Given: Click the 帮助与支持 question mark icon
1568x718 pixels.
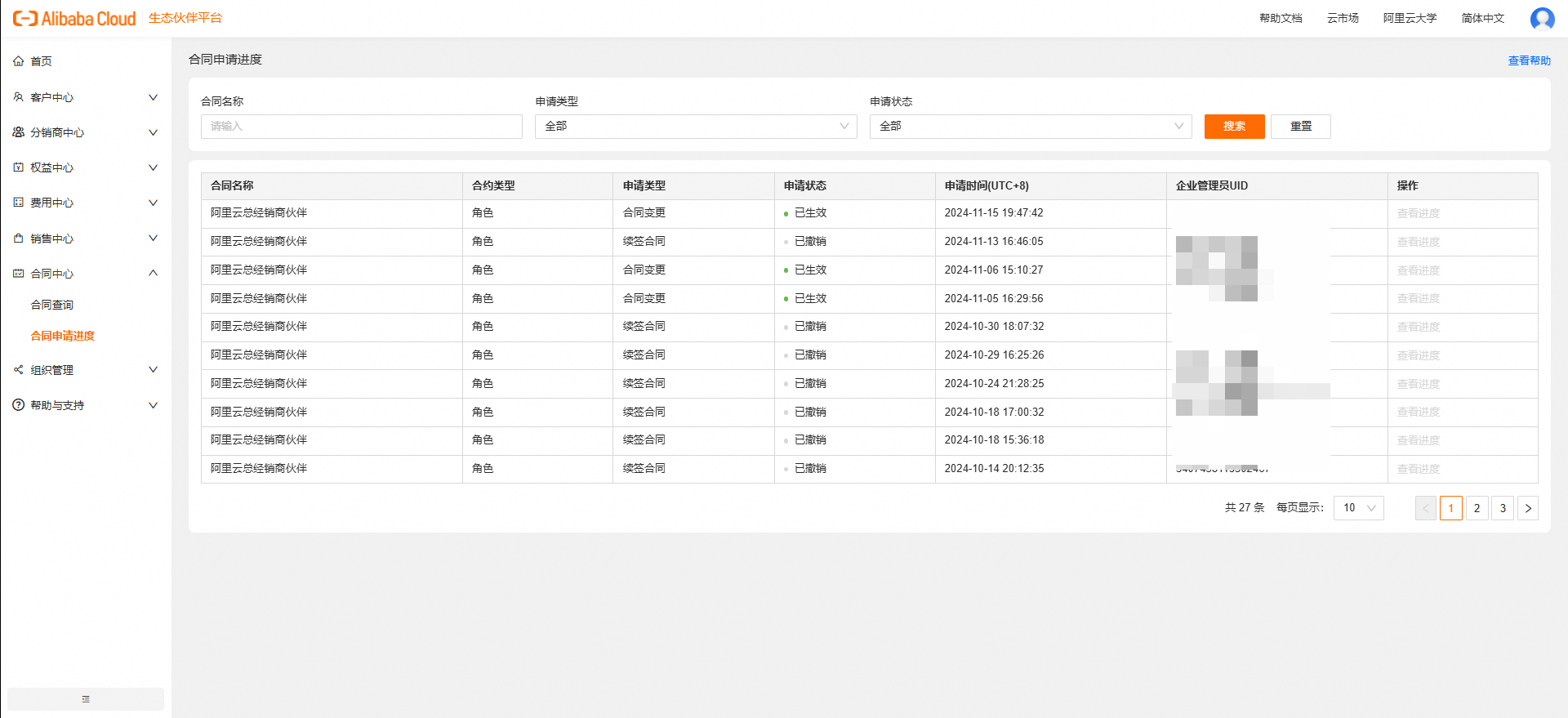Looking at the screenshot, I should (19, 405).
